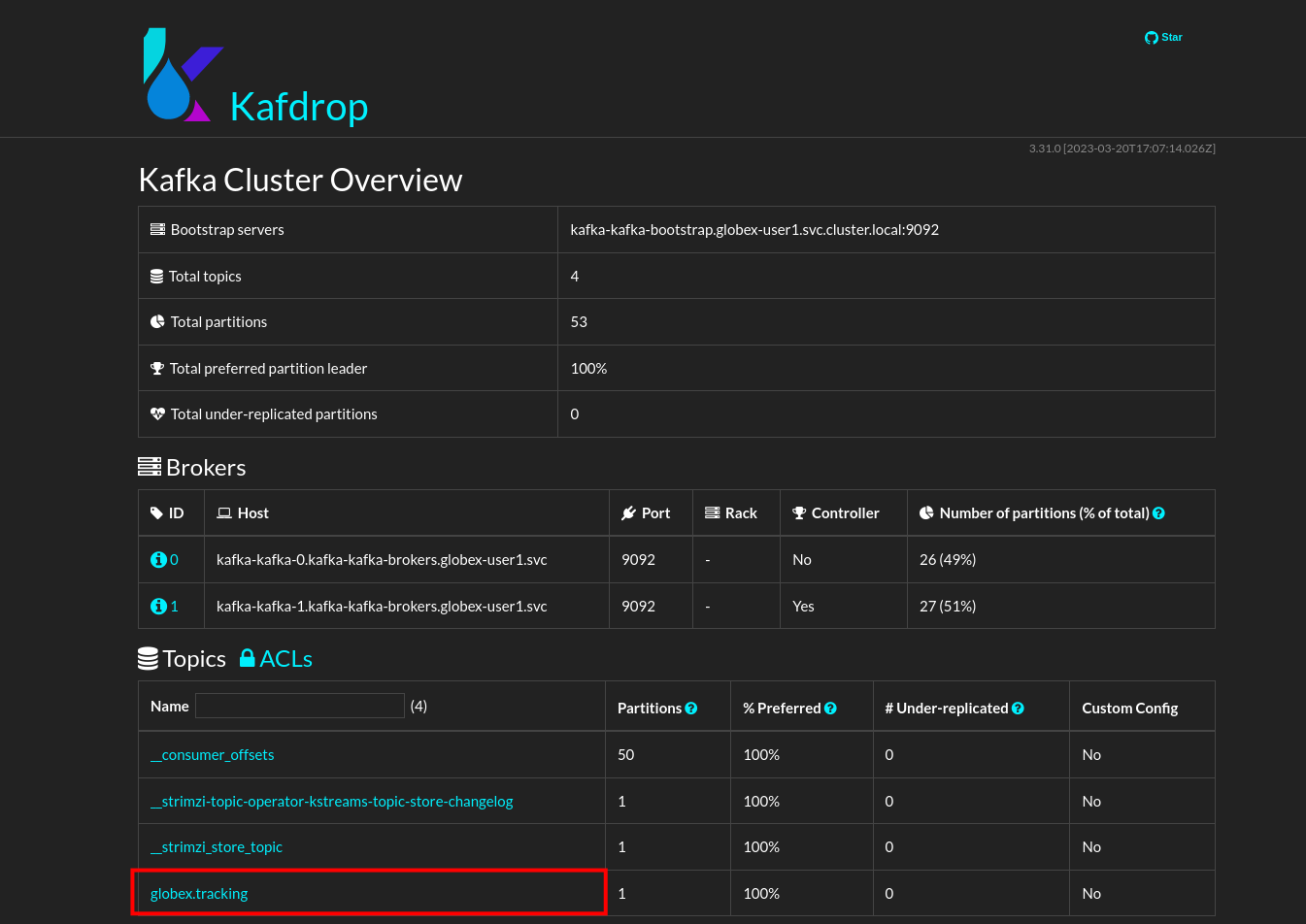Click pie icon beside Number of partitions
The image size is (1306, 924).
(x=926, y=512)
